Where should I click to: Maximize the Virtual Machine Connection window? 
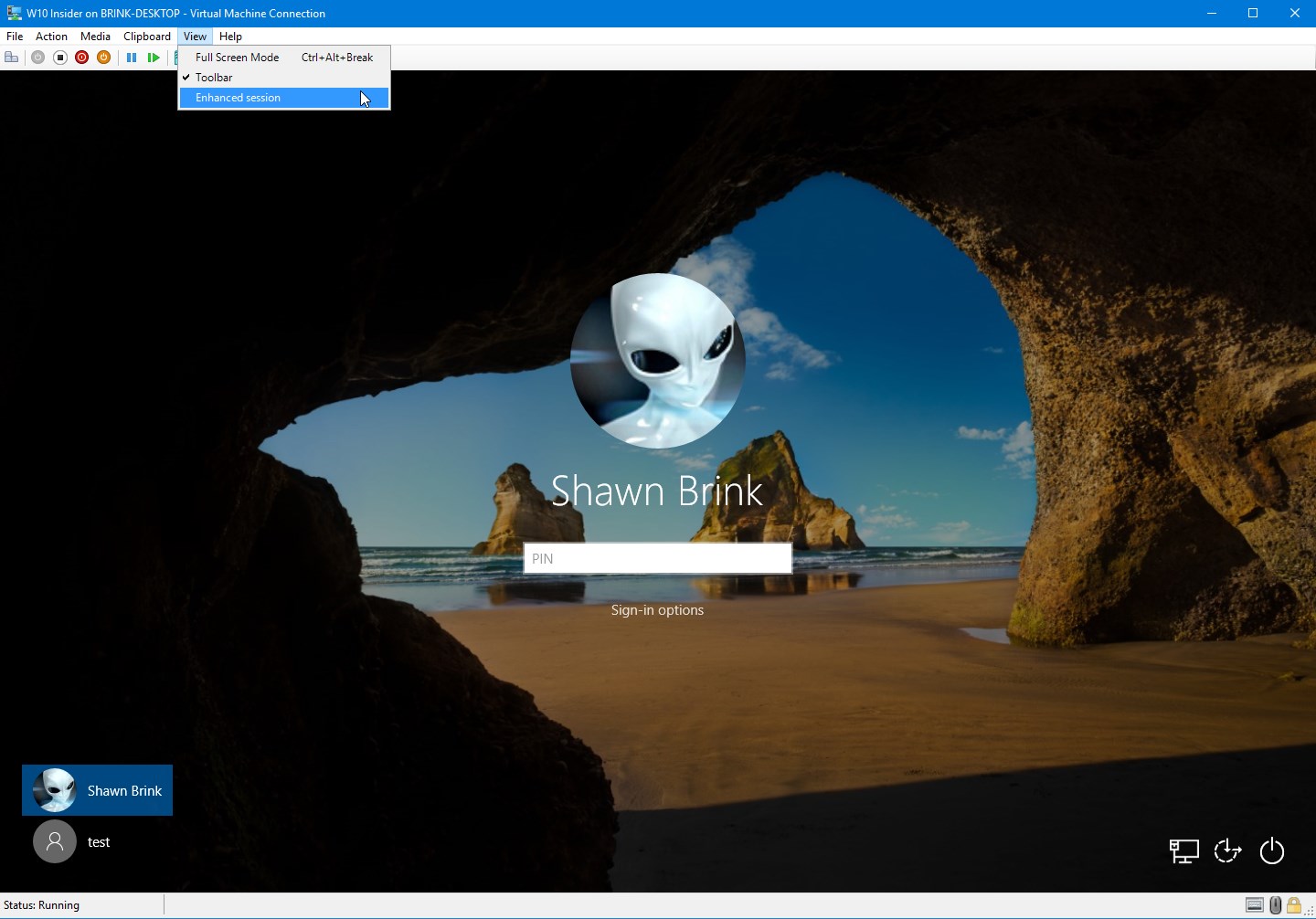[x=1253, y=13]
